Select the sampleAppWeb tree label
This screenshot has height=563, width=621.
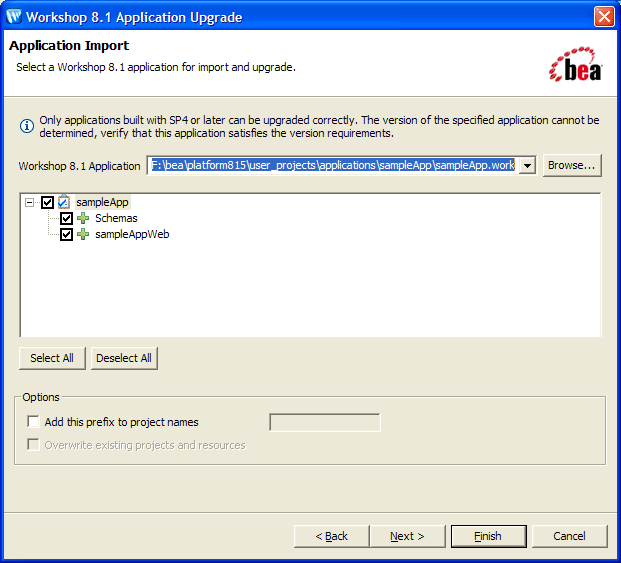tap(132, 234)
